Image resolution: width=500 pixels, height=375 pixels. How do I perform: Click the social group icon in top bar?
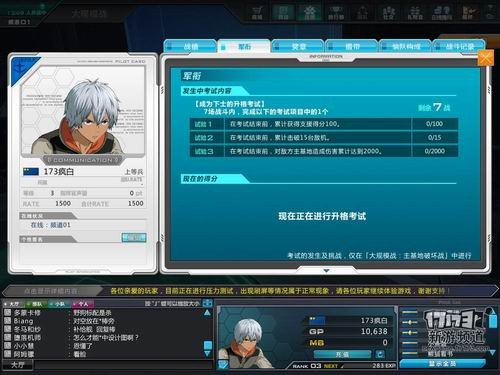[388, 12]
